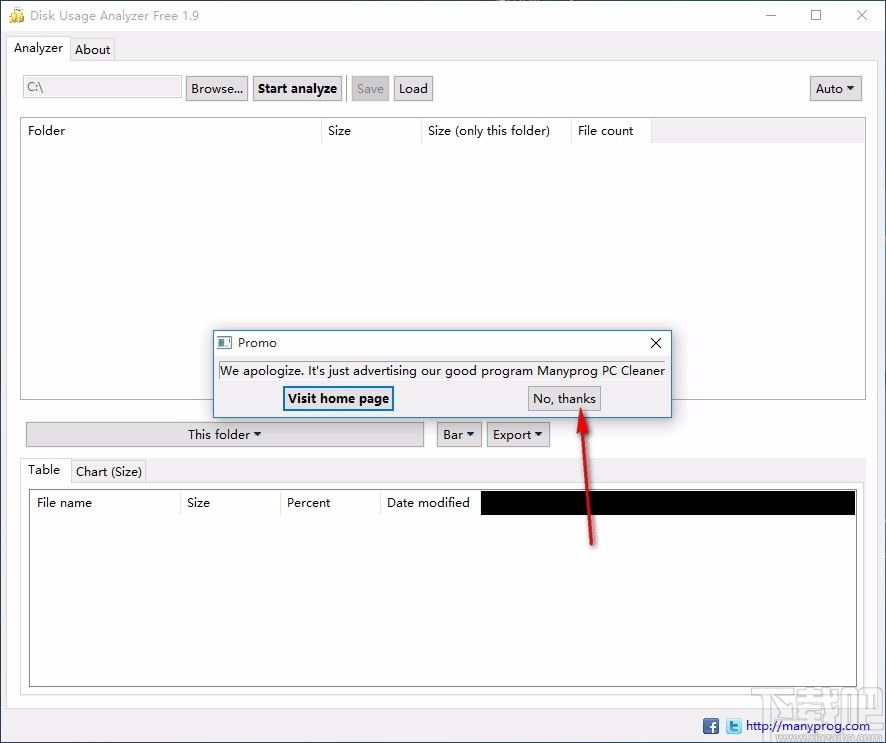Viewport: 886px width, 743px height.
Task: Open the Bar dropdown
Action: [x=459, y=434]
